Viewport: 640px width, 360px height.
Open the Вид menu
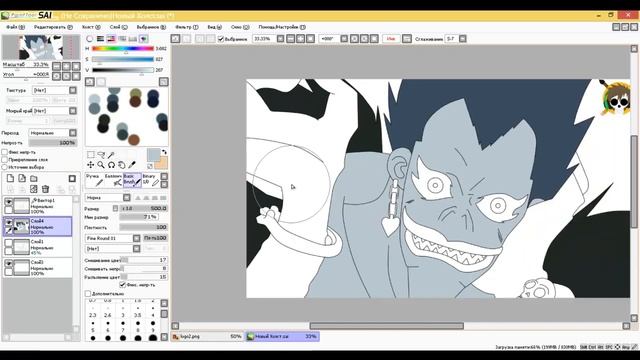[214, 27]
